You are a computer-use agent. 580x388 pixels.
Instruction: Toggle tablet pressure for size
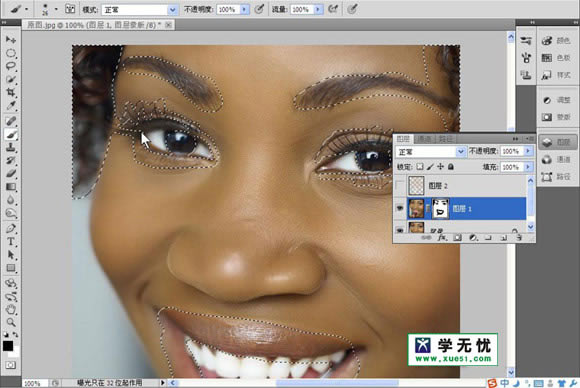pyautogui.click(x=353, y=9)
